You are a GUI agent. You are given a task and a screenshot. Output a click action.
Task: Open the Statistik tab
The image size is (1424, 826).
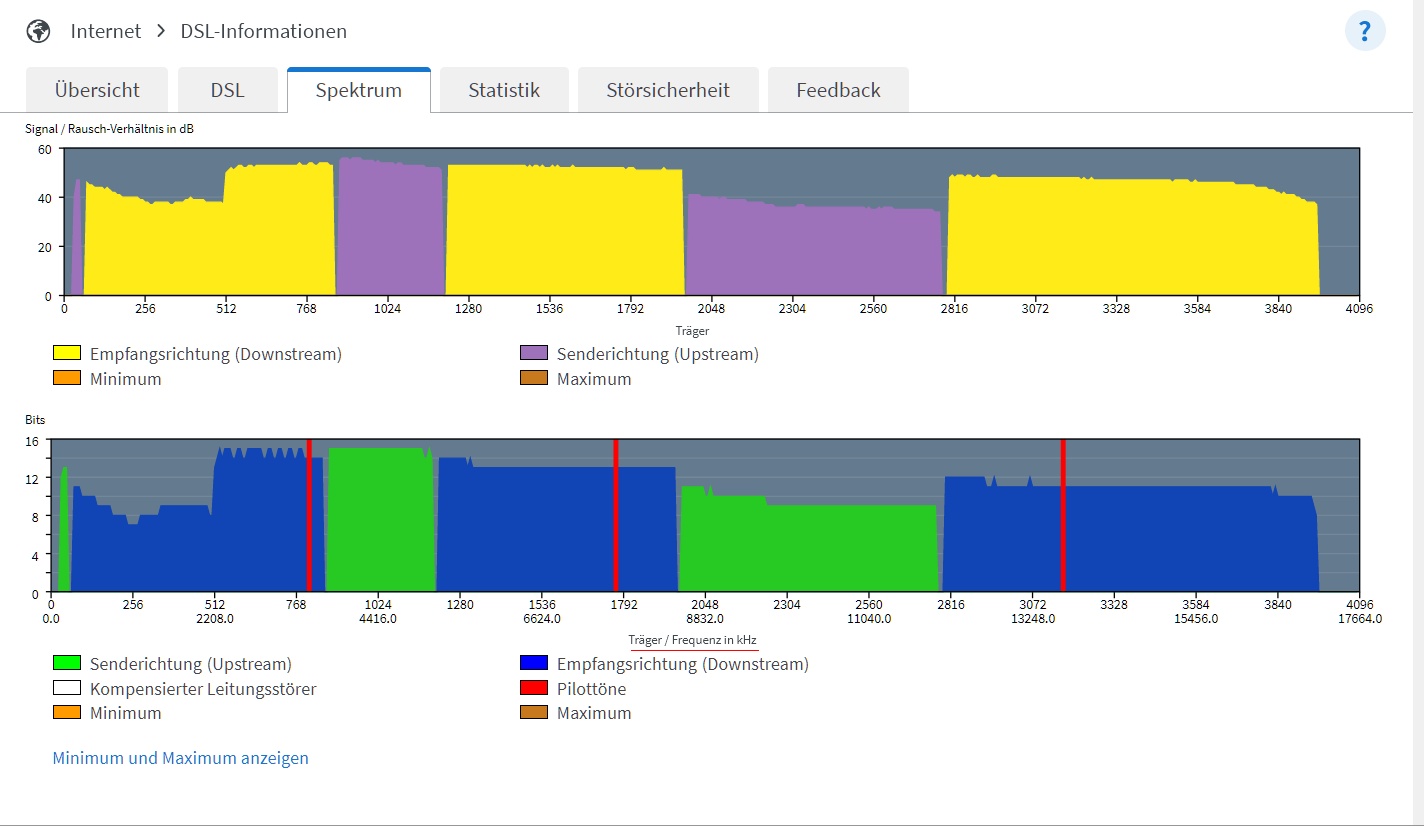click(504, 90)
